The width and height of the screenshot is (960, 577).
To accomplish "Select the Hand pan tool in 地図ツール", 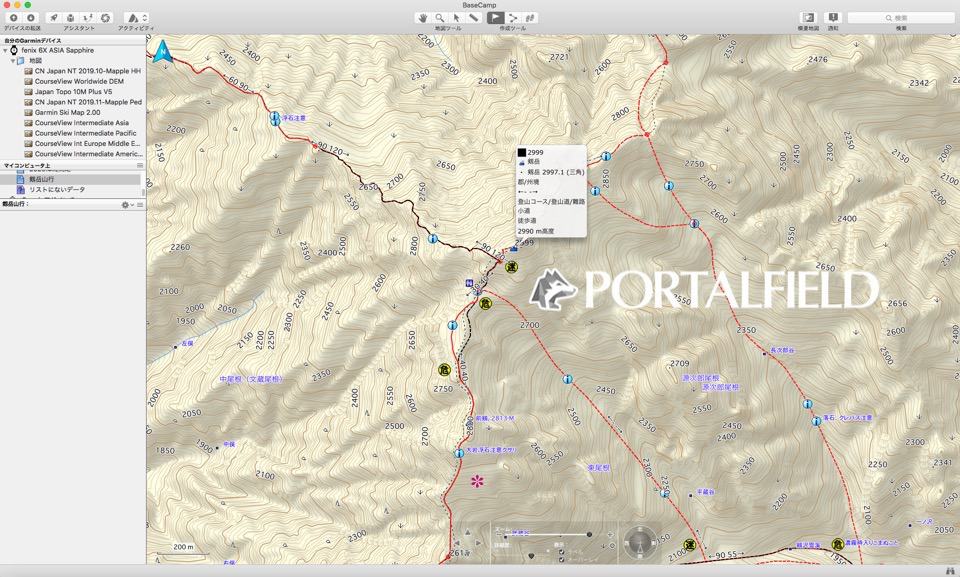I will (423, 17).
